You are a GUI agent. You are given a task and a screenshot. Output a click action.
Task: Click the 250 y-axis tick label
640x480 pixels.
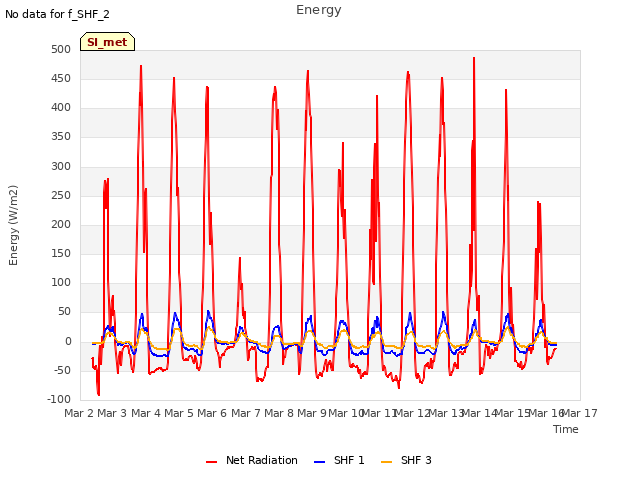coord(61,196)
